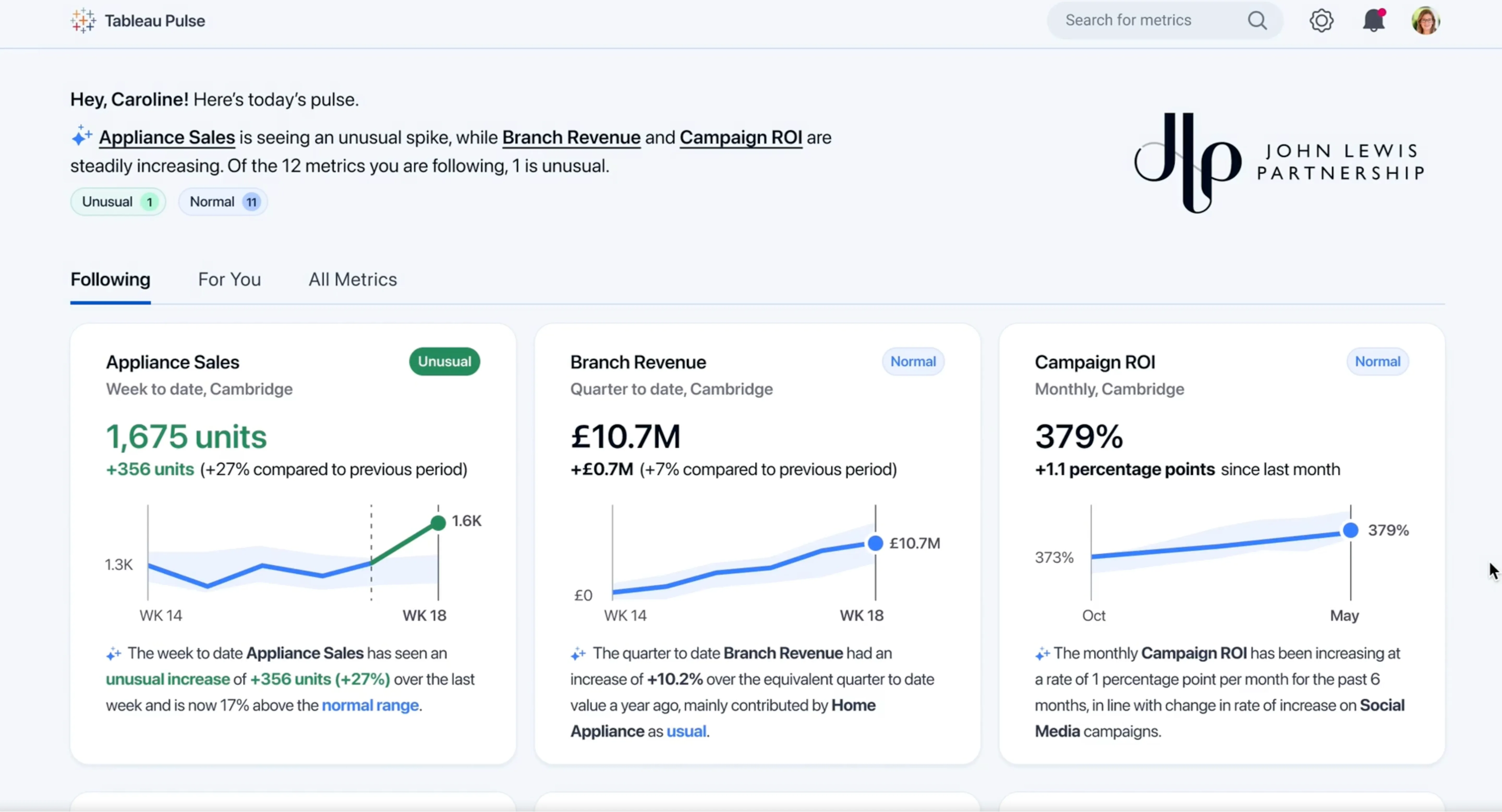Click in the Search for metrics field
The height and width of the screenshot is (812, 1502).
pyautogui.click(x=1143, y=20)
